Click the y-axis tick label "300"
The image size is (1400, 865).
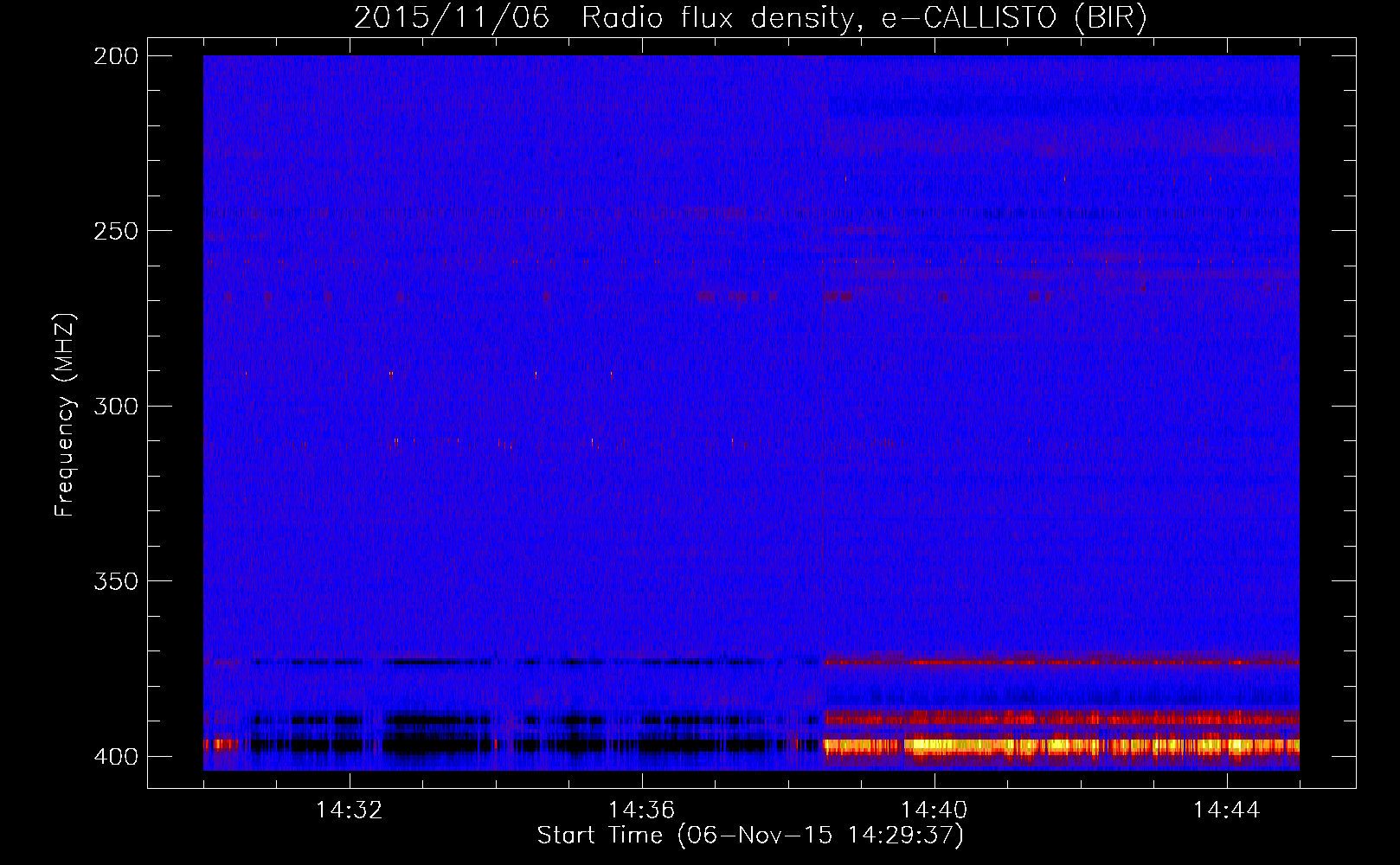pyautogui.click(x=116, y=406)
